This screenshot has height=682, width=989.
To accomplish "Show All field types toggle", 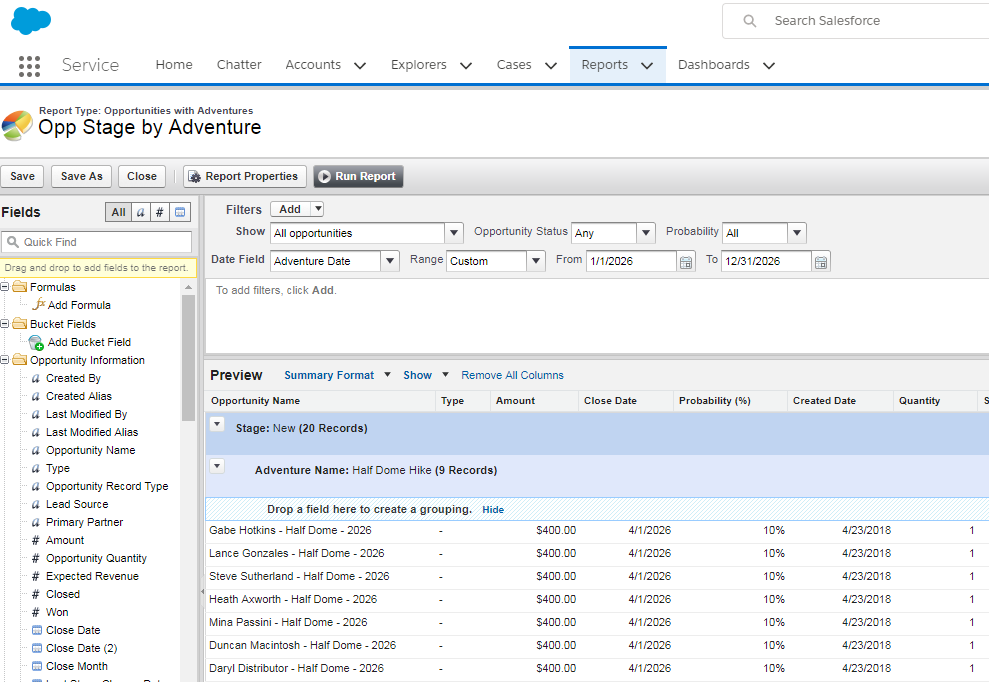I will 118,212.
